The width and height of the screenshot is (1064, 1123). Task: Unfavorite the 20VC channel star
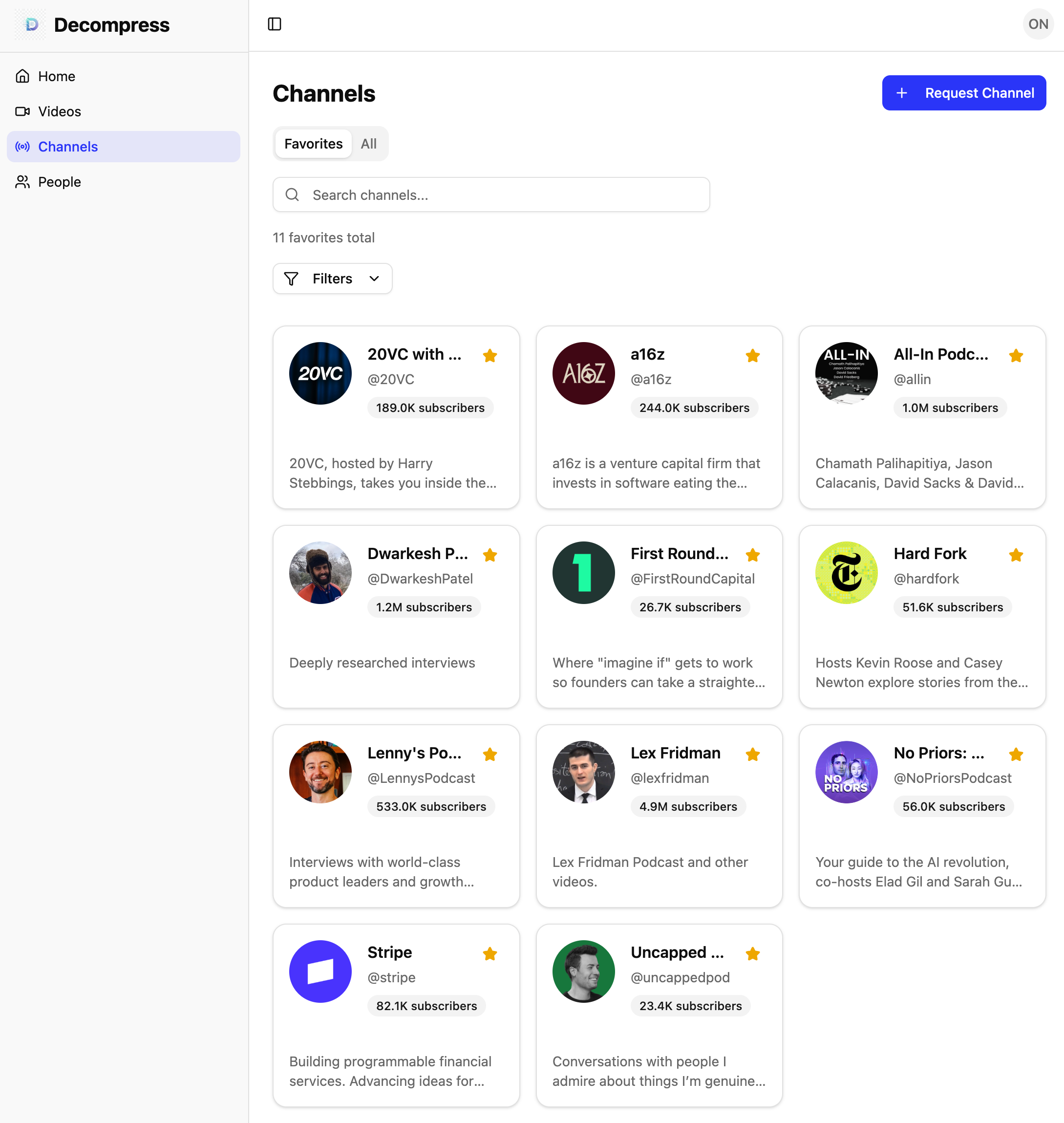tap(489, 356)
